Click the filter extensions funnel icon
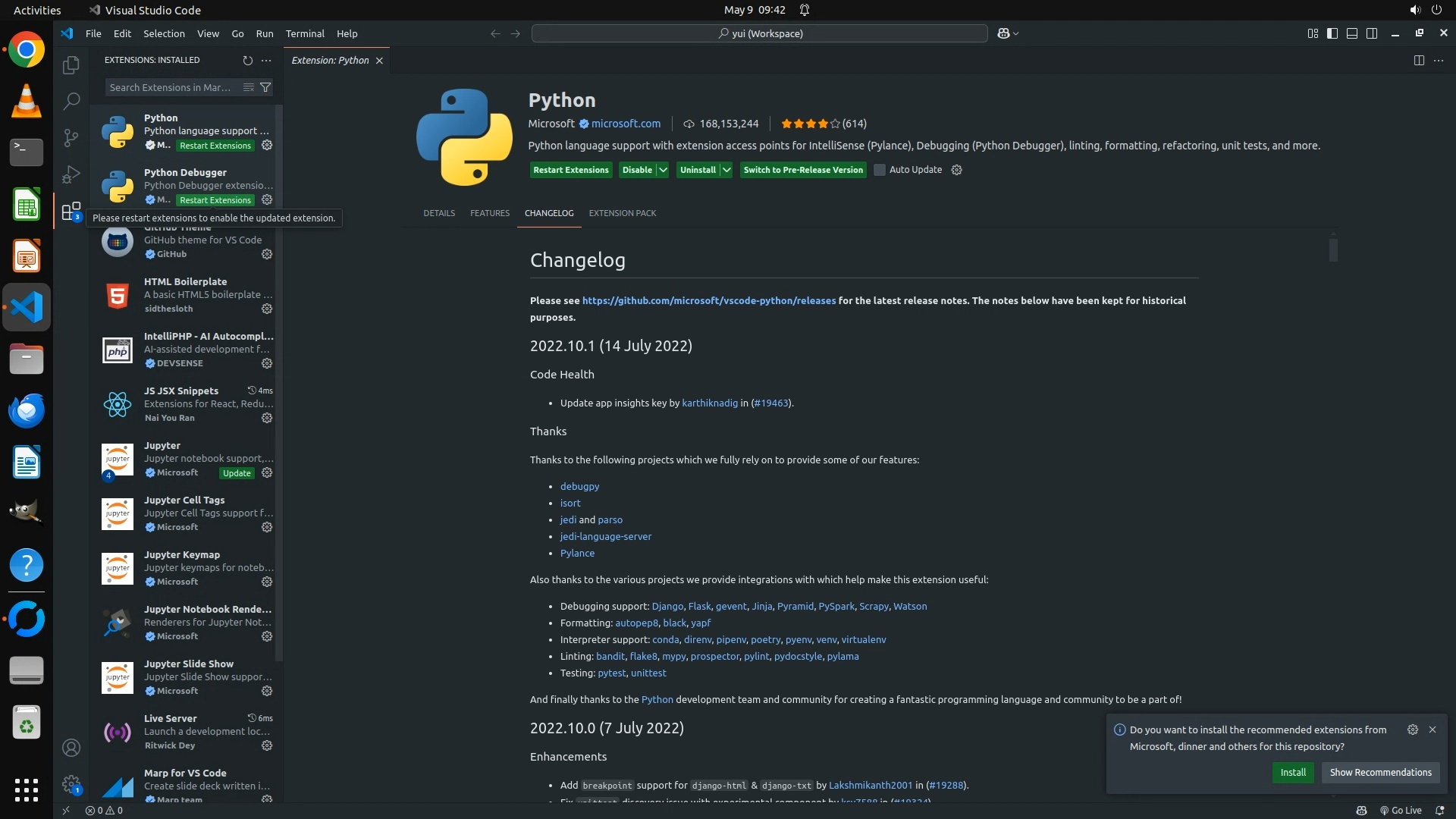1456x819 pixels. pyautogui.click(x=265, y=87)
